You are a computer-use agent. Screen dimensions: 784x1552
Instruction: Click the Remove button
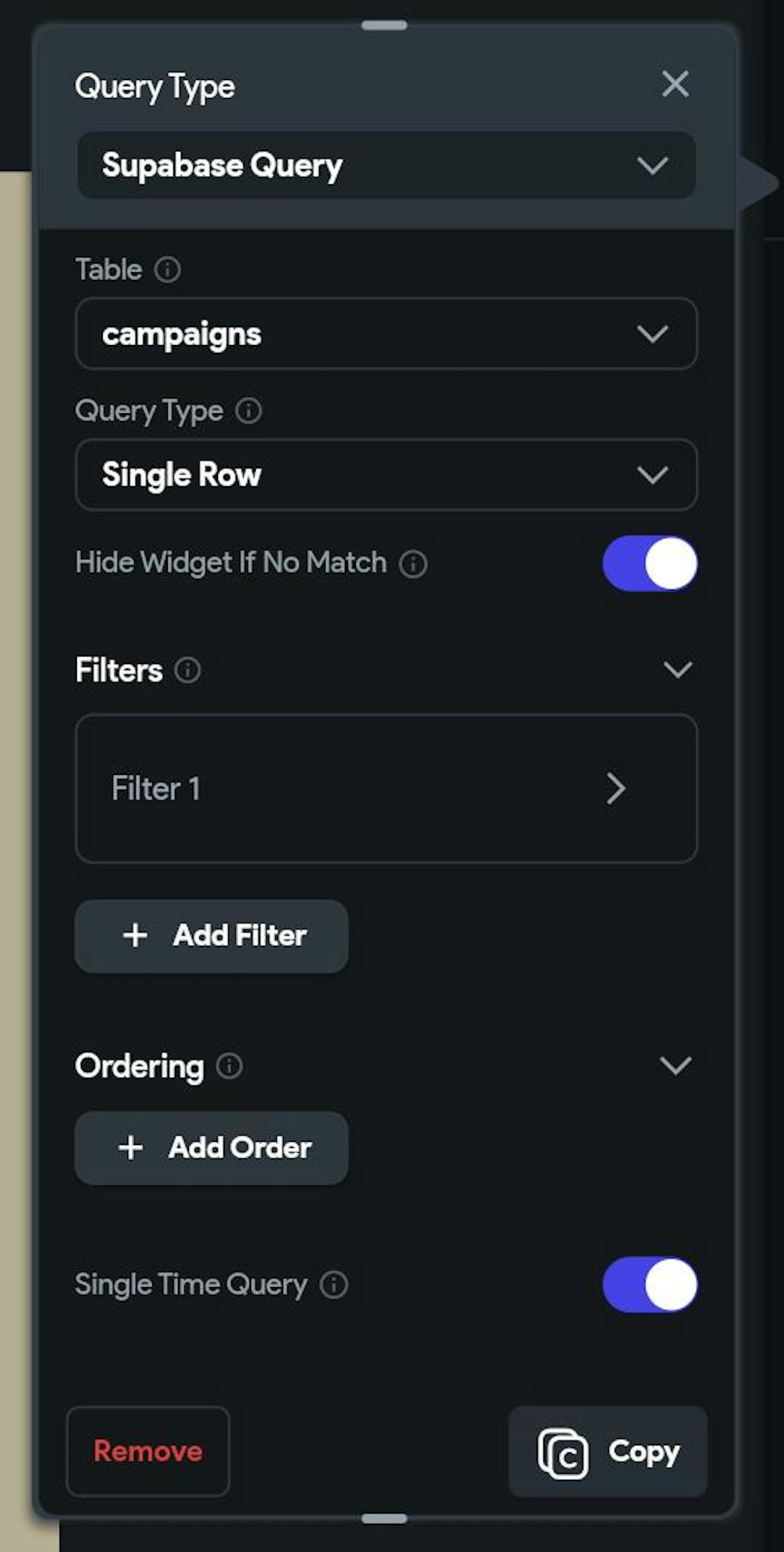coord(148,1452)
